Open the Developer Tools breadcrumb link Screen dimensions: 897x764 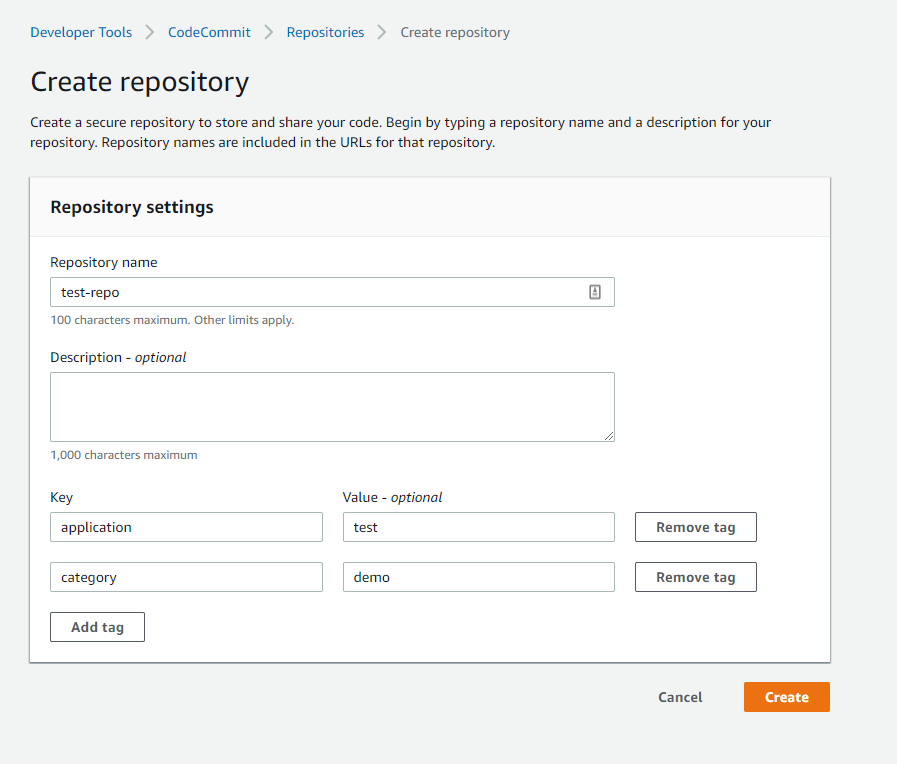(81, 32)
